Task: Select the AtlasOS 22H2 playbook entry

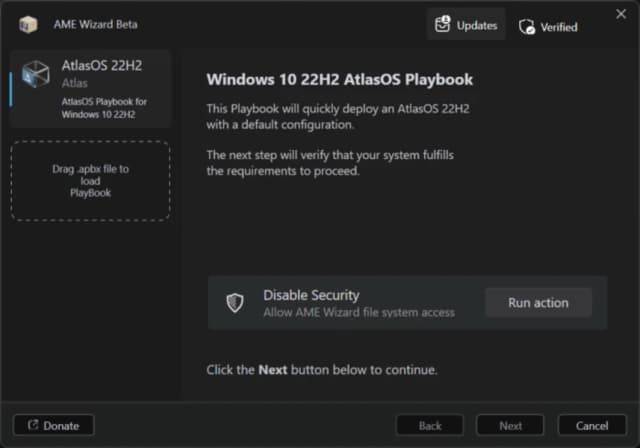Action: click(x=90, y=89)
